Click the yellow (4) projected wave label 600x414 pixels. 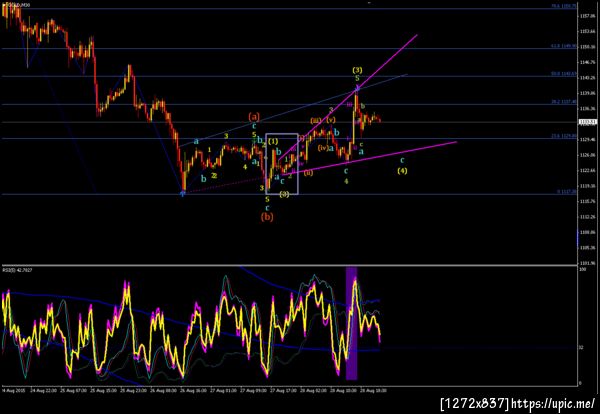(402, 171)
